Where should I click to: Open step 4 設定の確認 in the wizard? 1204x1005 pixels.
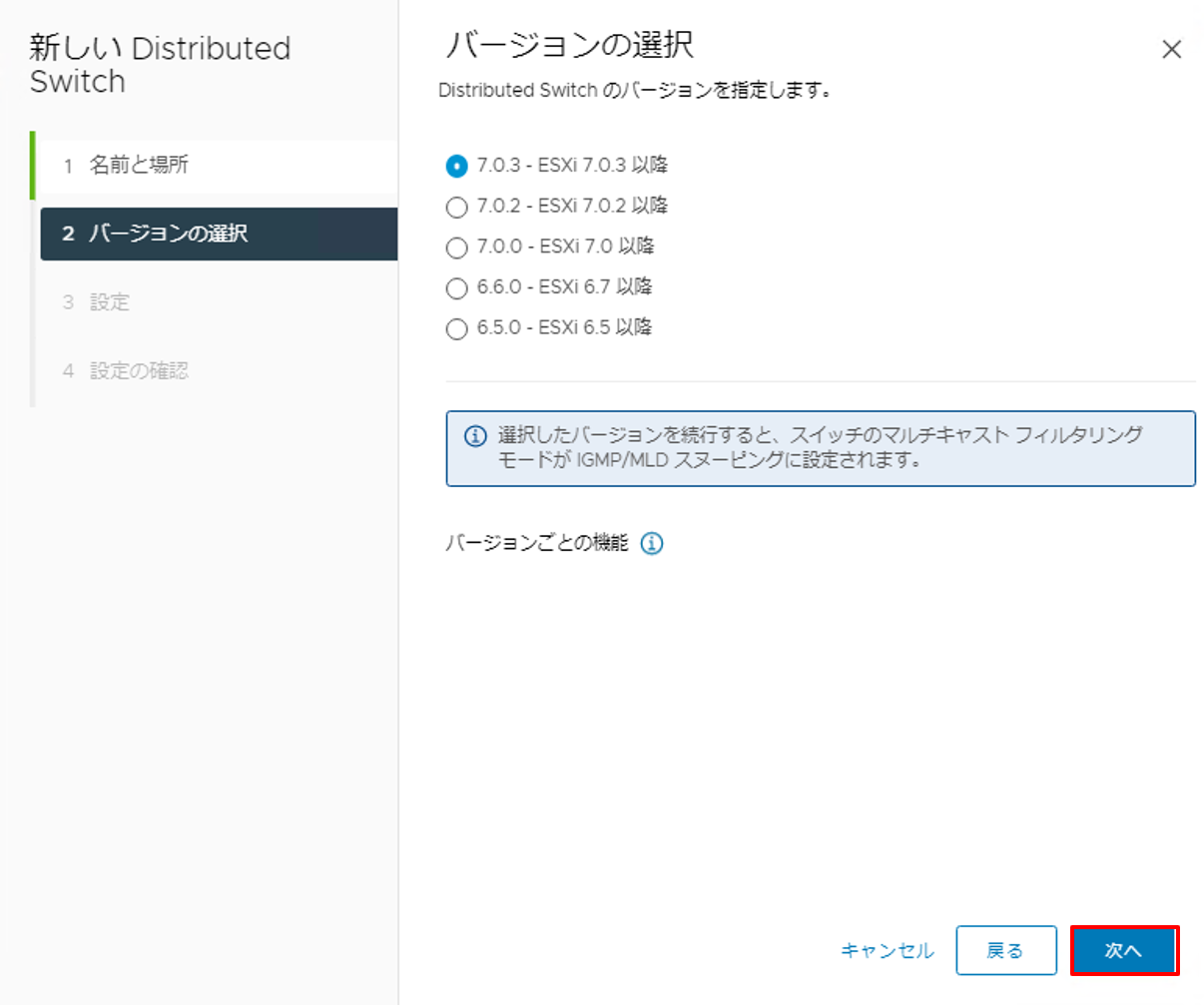tap(139, 371)
